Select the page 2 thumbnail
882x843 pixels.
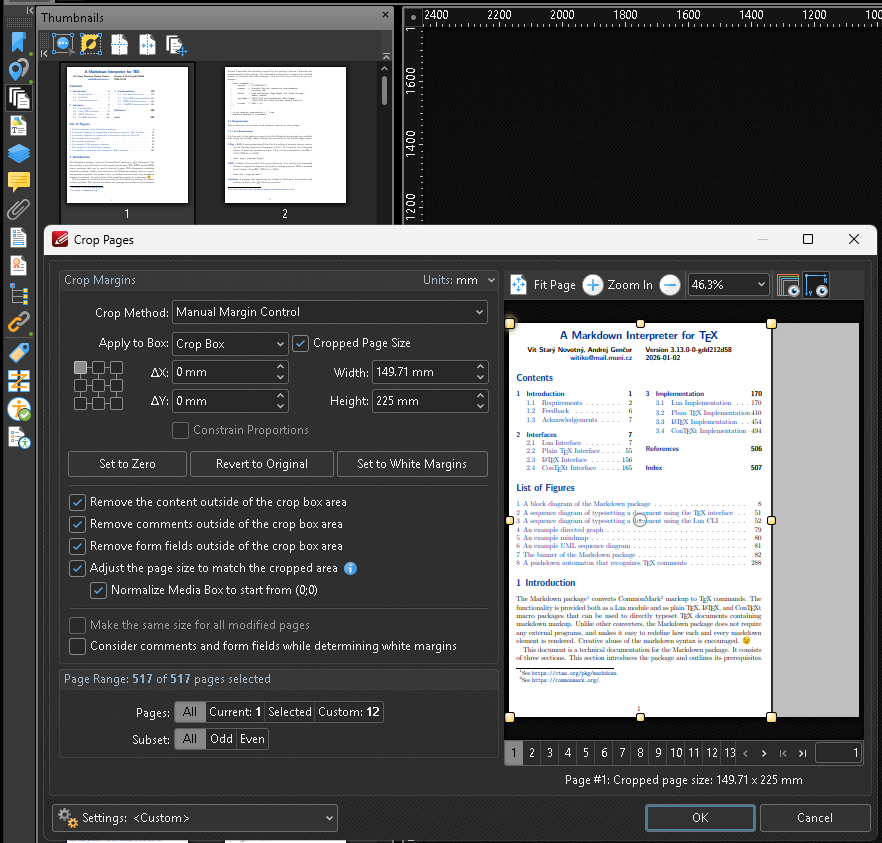(x=285, y=133)
